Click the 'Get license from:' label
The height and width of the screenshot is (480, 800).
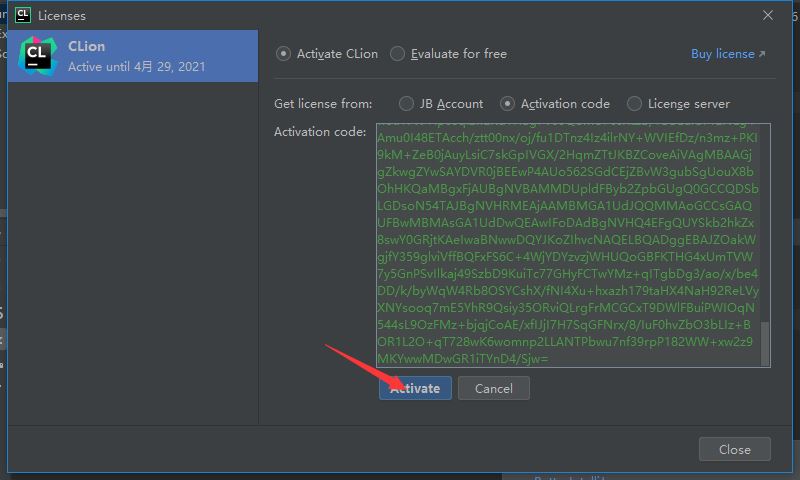click(323, 104)
